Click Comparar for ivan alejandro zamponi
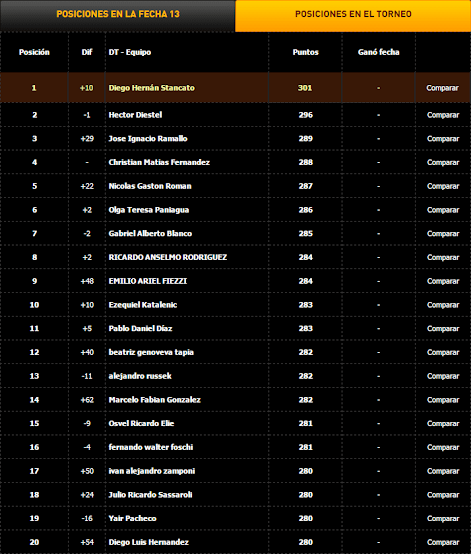This screenshot has width=471, height=554. (443, 471)
